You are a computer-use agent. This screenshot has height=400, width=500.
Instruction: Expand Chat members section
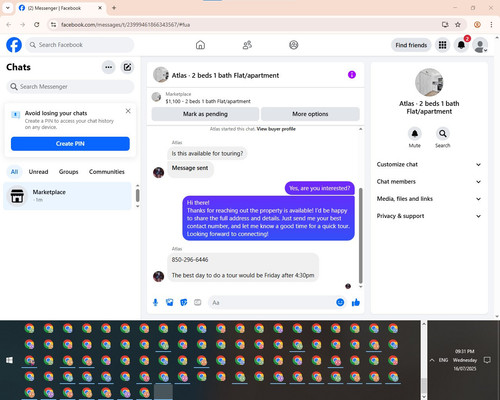(x=429, y=182)
